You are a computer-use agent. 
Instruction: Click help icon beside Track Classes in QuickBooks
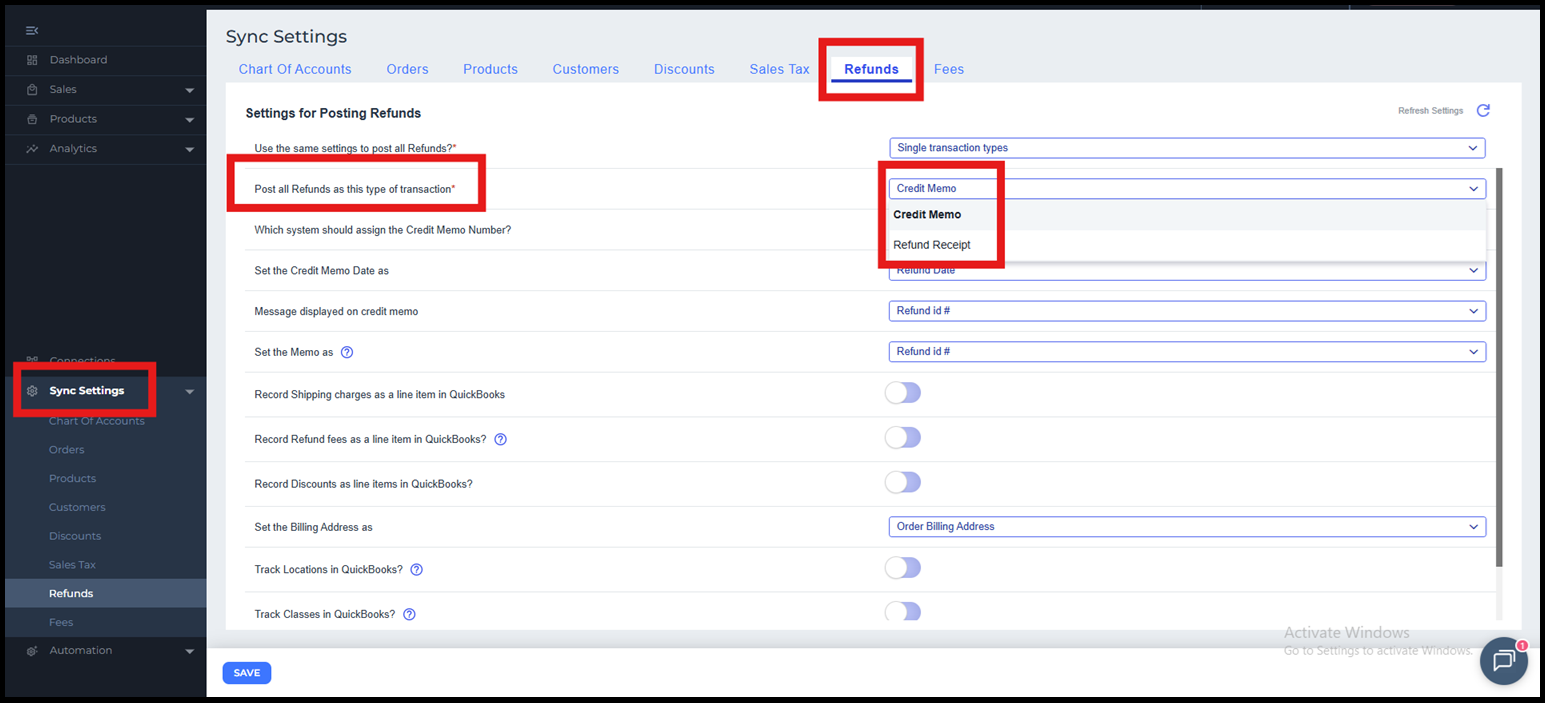pos(409,614)
